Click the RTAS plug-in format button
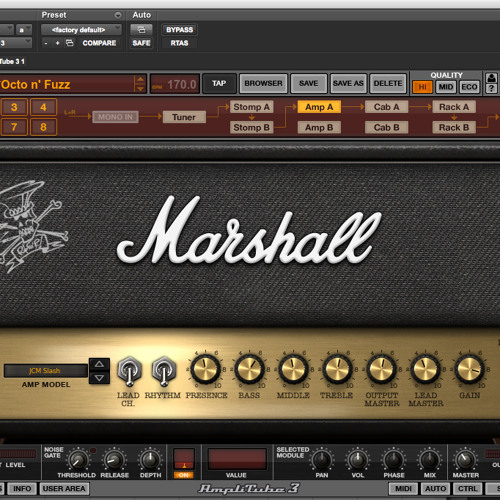Viewport: 500px width, 500px height. coord(179,43)
